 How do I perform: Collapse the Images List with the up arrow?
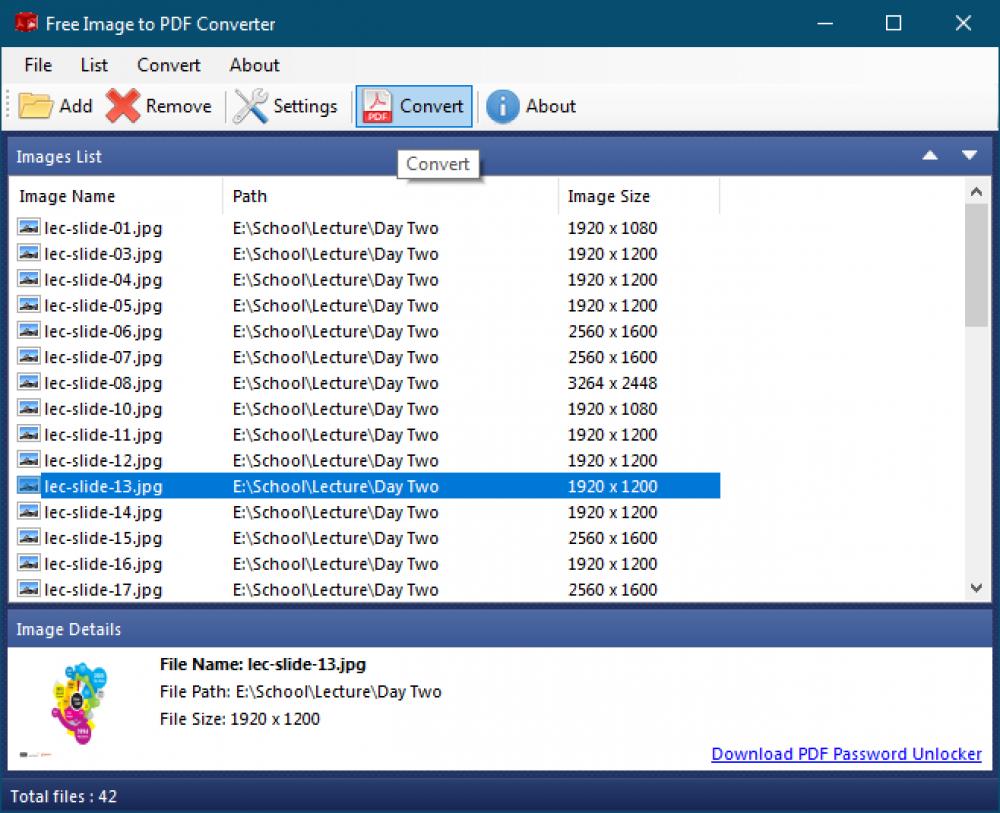[929, 156]
